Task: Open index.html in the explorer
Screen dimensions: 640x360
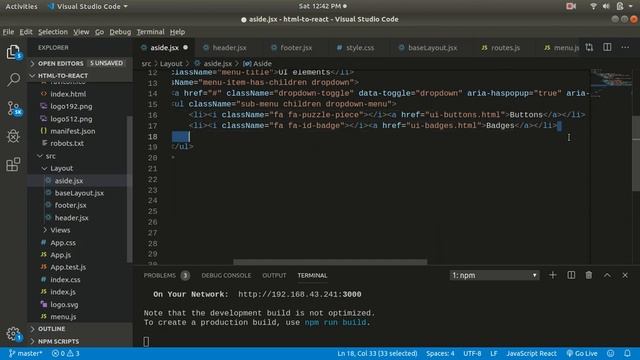Action: click(x=68, y=94)
